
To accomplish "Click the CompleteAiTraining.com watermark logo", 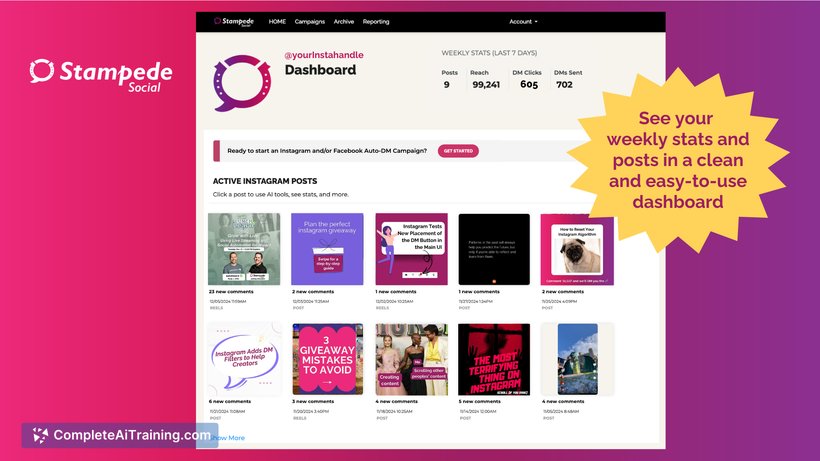I will [120, 435].
